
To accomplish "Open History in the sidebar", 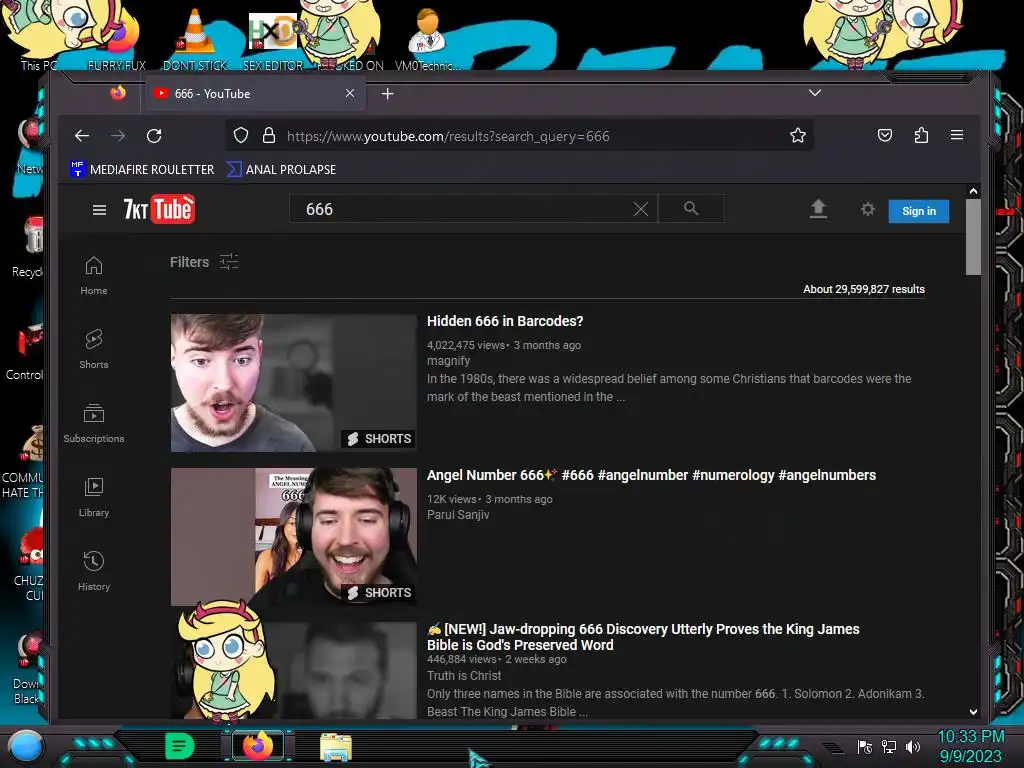I will coord(94,571).
